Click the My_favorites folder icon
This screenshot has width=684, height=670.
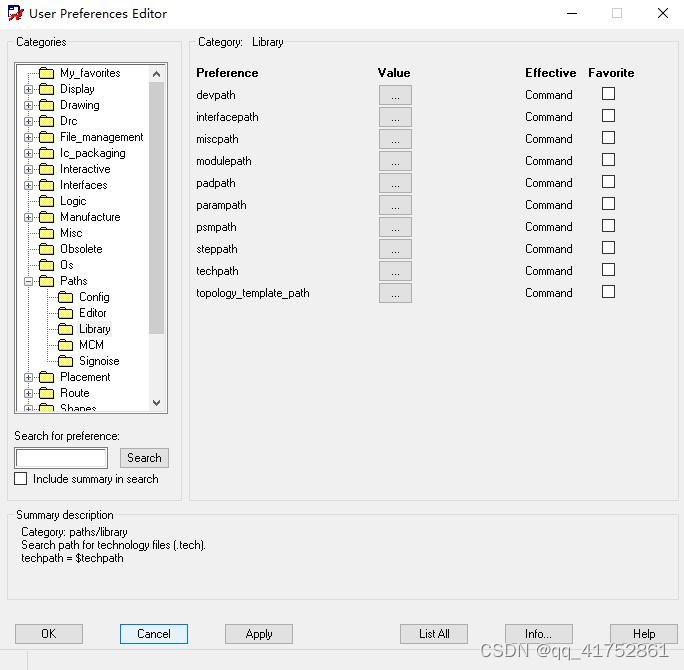pos(46,73)
